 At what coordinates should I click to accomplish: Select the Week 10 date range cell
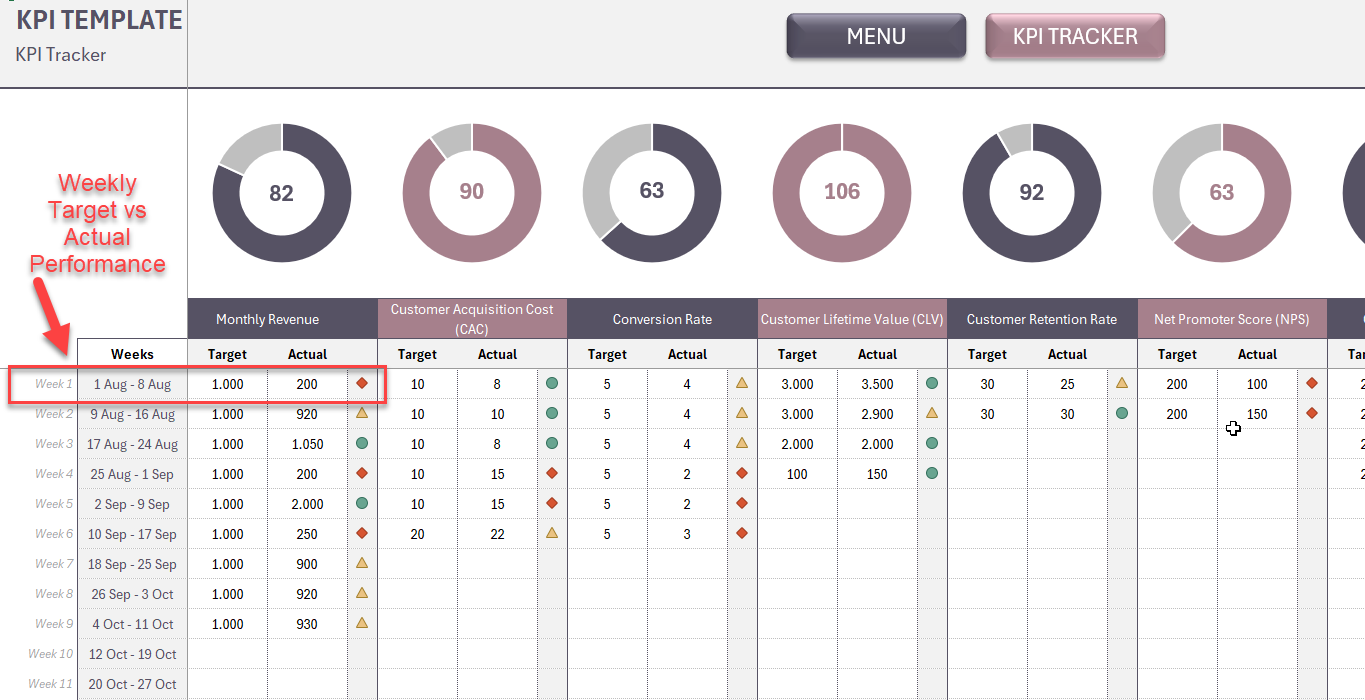point(133,653)
